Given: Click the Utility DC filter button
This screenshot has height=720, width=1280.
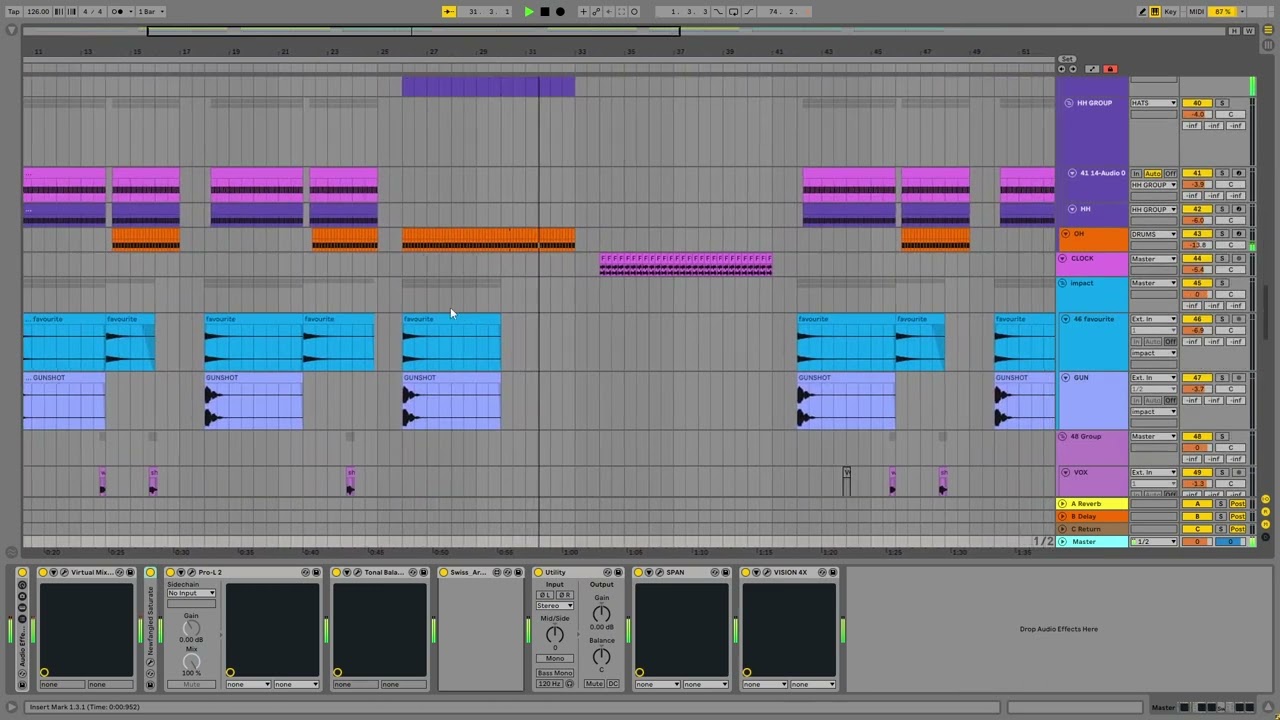Looking at the screenshot, I should [613, 684].
